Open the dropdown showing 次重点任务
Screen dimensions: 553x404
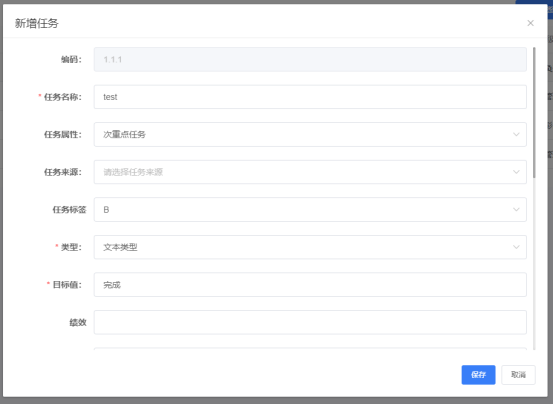310,134
